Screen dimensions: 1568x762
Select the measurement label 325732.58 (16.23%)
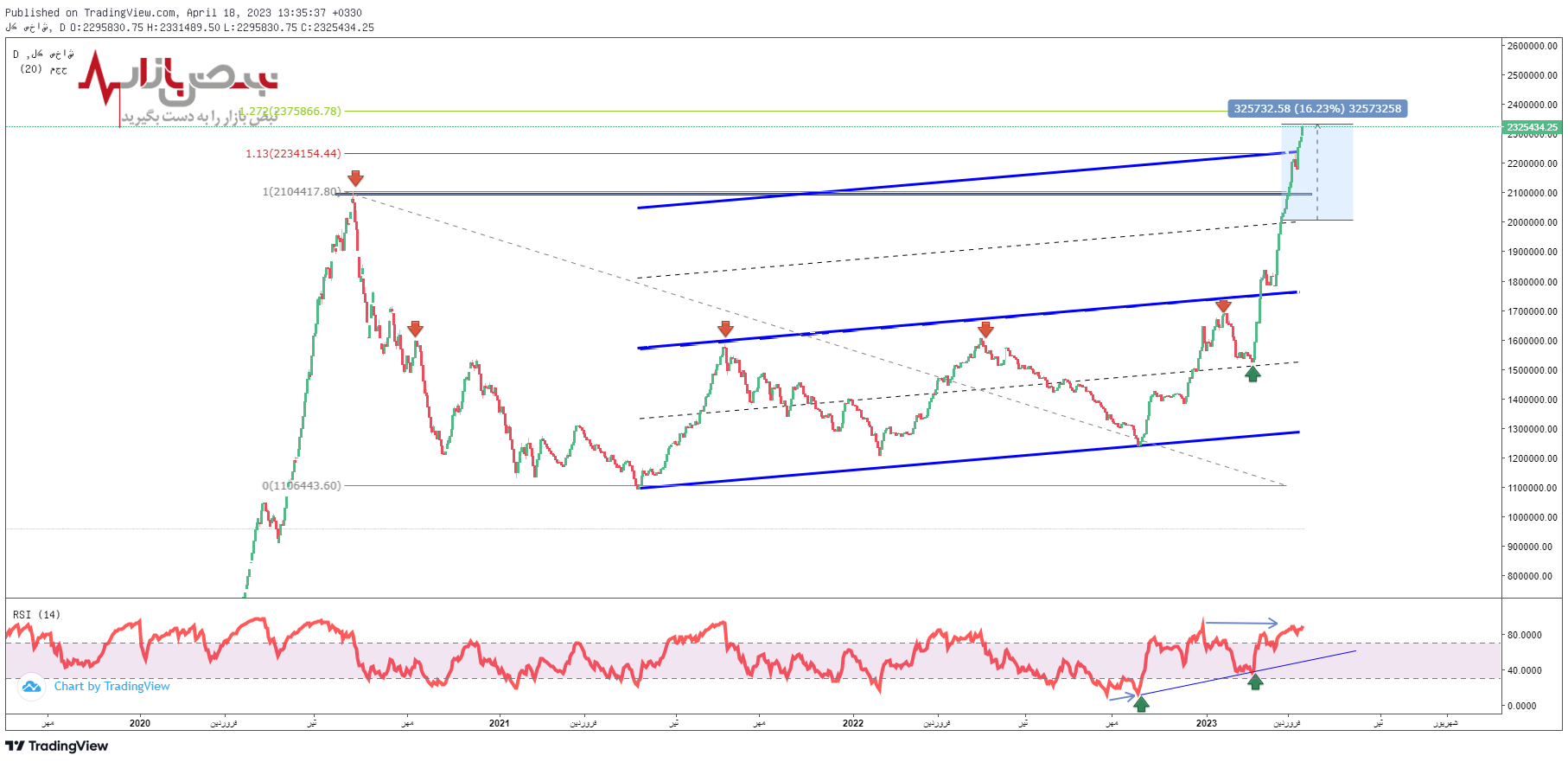(1317, 108)
